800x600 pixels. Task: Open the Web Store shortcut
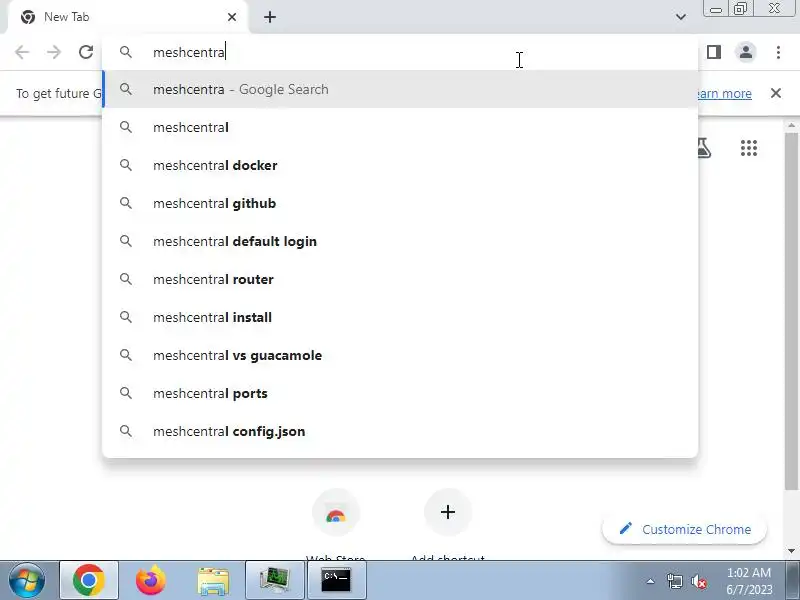[336, 513]
